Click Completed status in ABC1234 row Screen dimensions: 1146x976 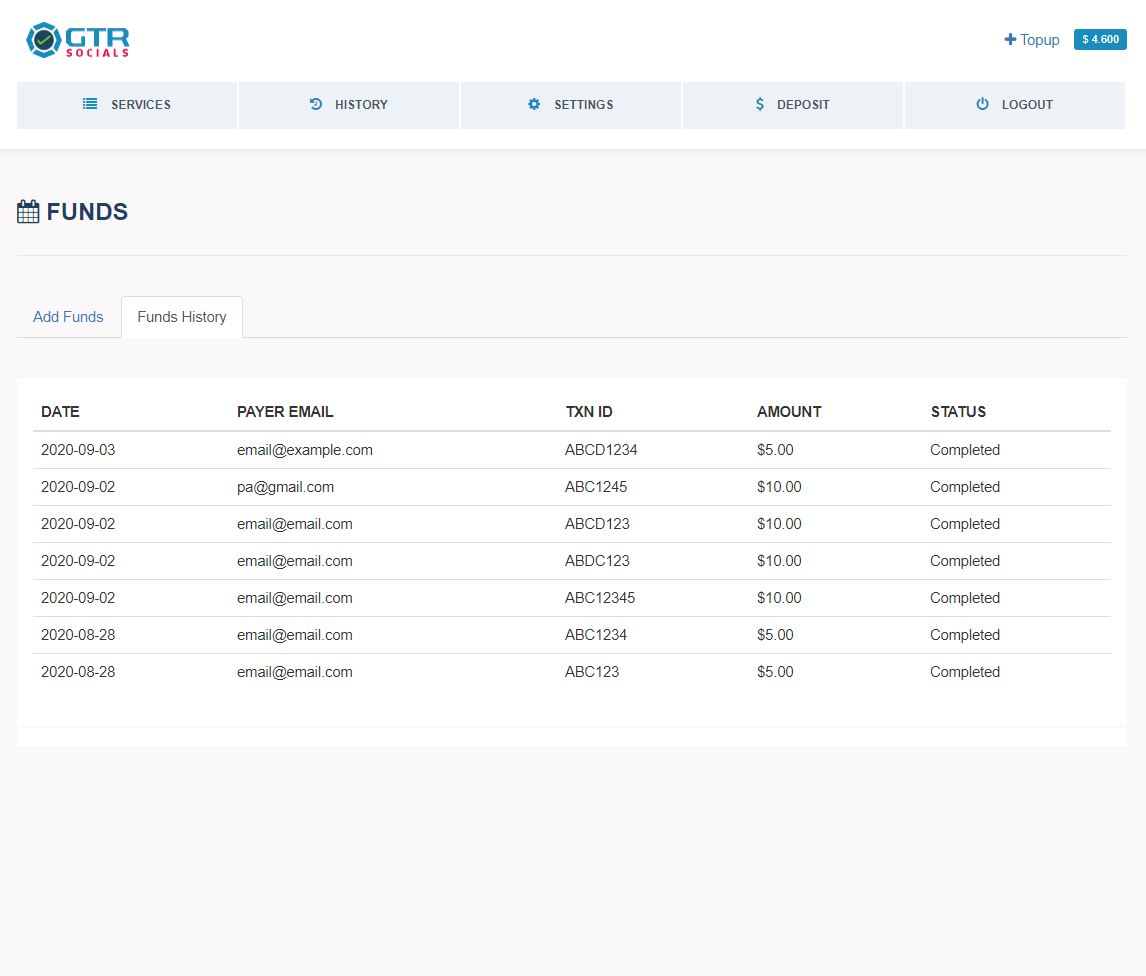(x=965, y=635)
